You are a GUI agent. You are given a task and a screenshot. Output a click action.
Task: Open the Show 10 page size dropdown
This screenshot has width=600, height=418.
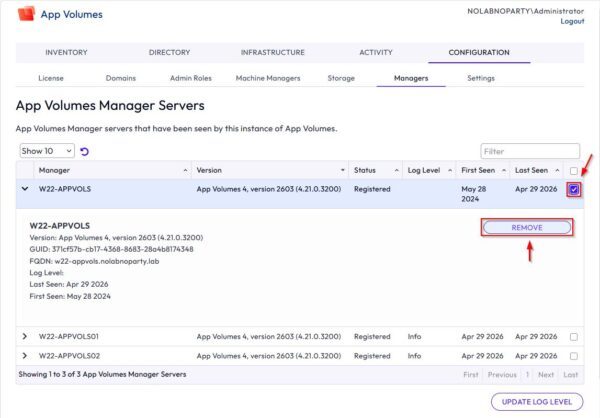coord(47,151)
